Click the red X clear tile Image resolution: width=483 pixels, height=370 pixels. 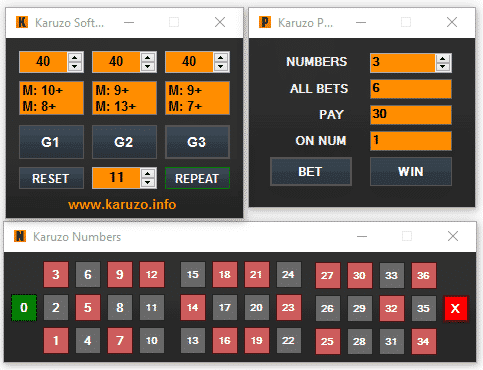(455, 308)
